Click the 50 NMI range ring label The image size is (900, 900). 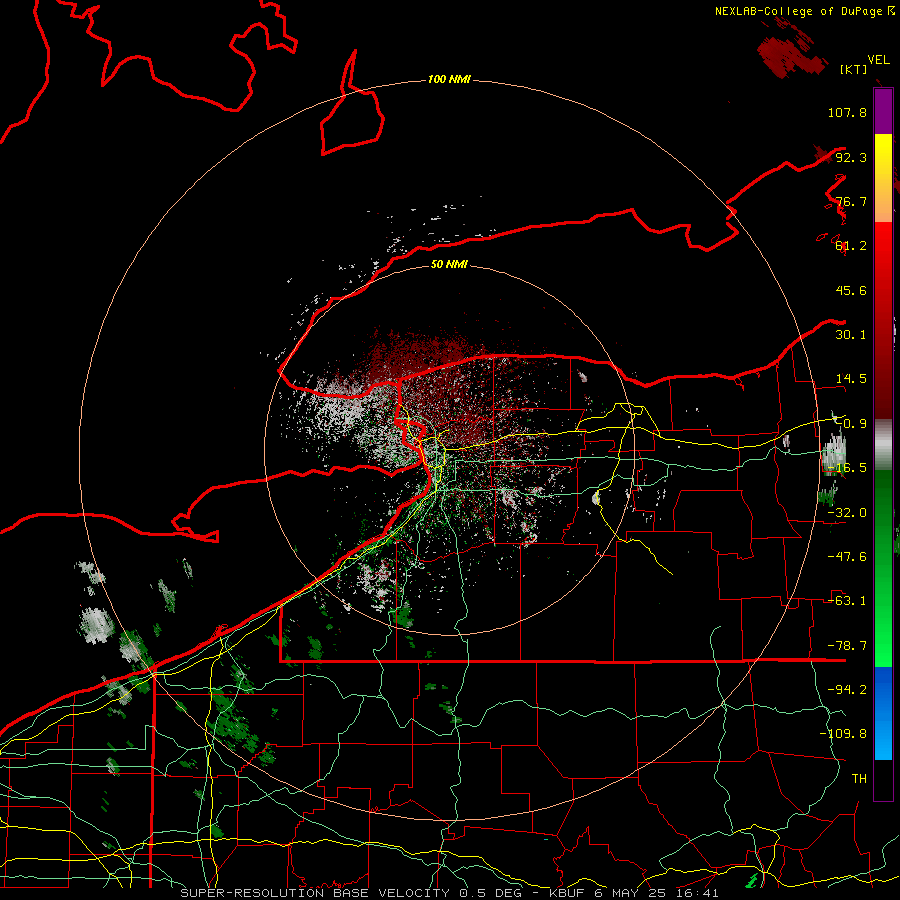click(449, 264)
